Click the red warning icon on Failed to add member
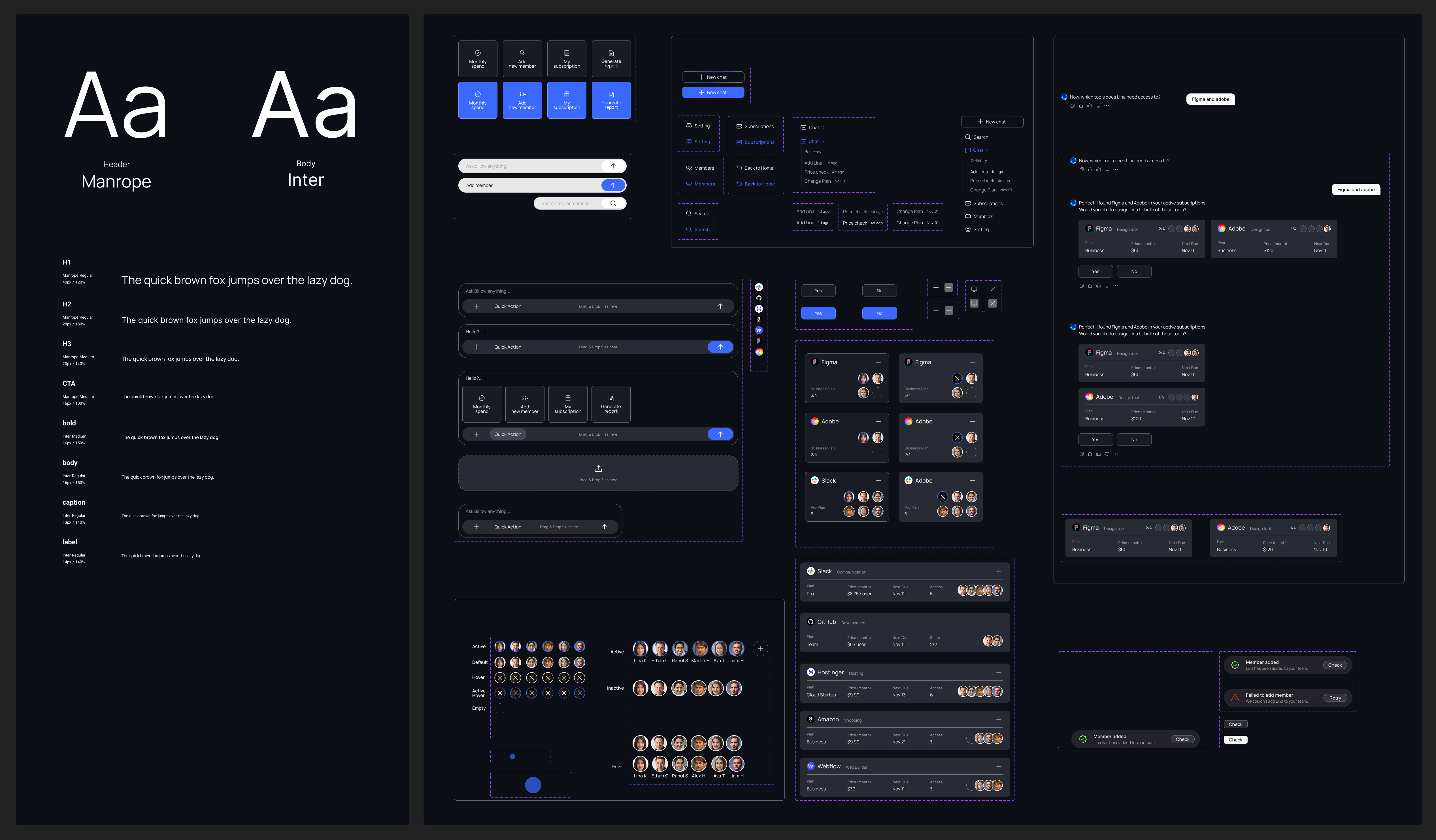Image resolution: width=1436 pixels, height=840 pixels. [x=1235, y=698]
